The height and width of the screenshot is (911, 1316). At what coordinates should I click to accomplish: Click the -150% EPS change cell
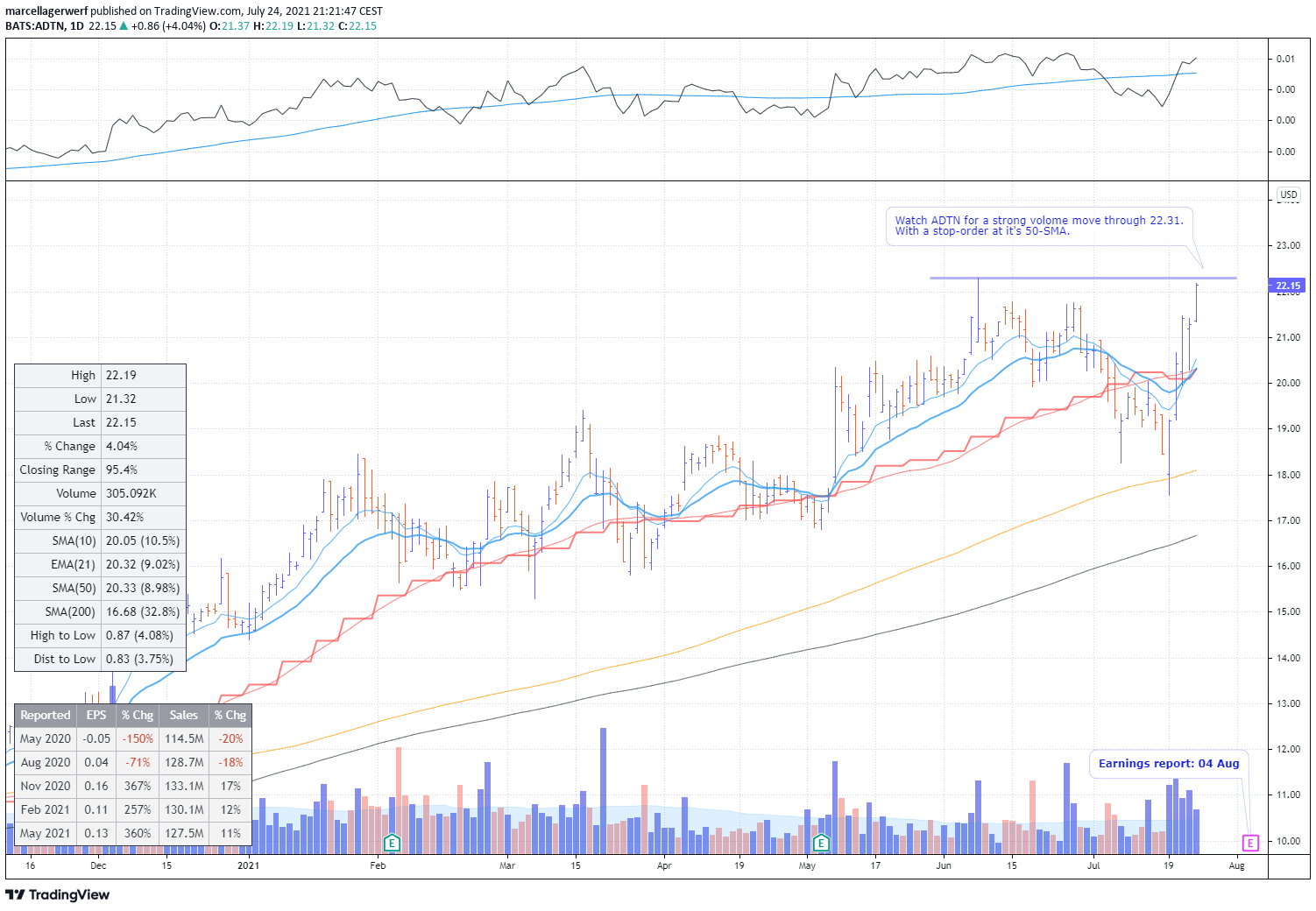pos(138,739)
